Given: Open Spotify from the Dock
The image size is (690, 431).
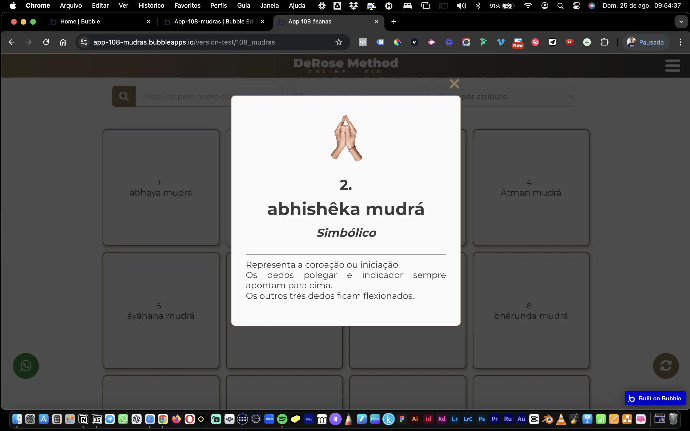Looking at the screenshot, I should 282,419.
